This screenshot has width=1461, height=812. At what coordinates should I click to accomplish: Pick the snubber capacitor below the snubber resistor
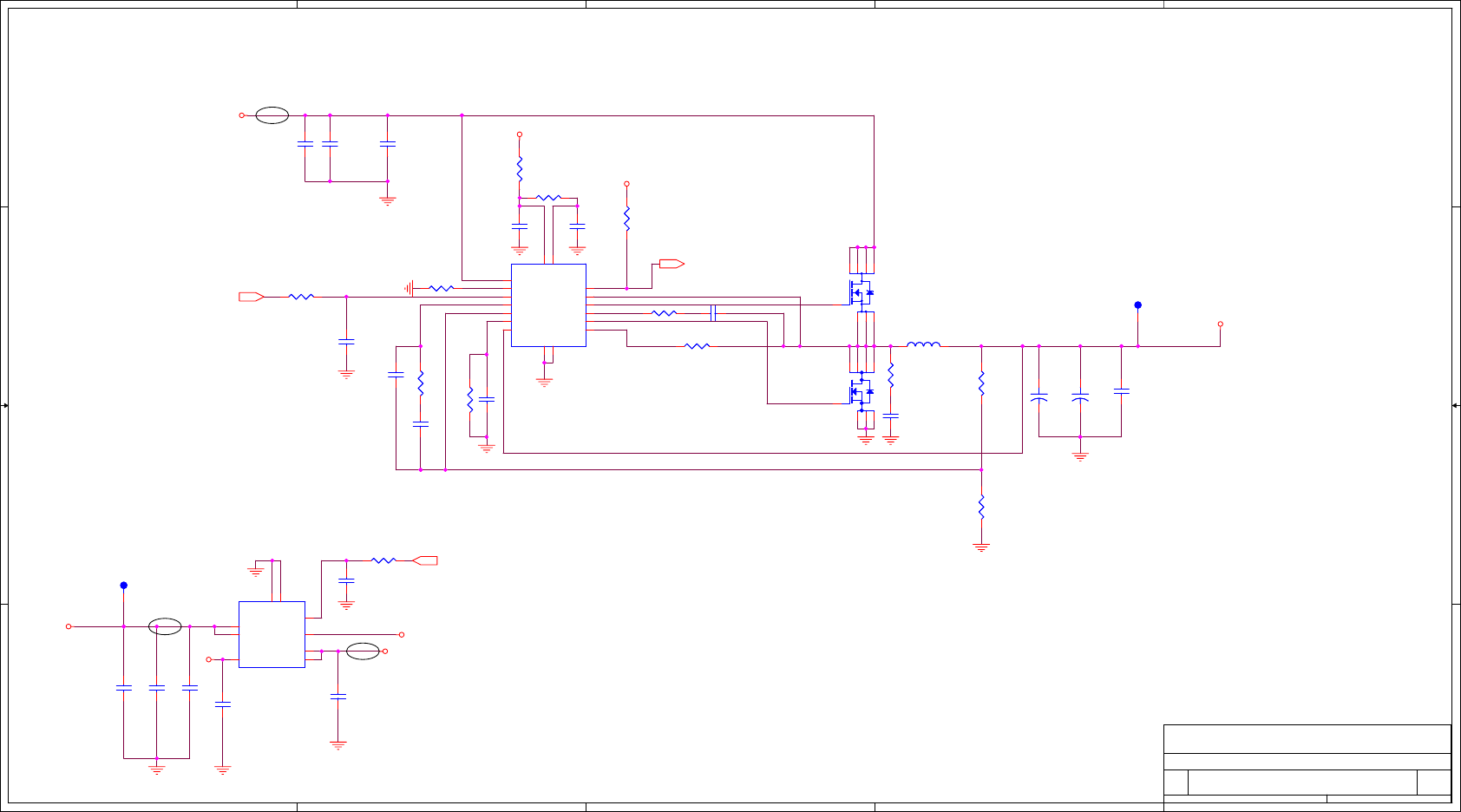point(891,416)
